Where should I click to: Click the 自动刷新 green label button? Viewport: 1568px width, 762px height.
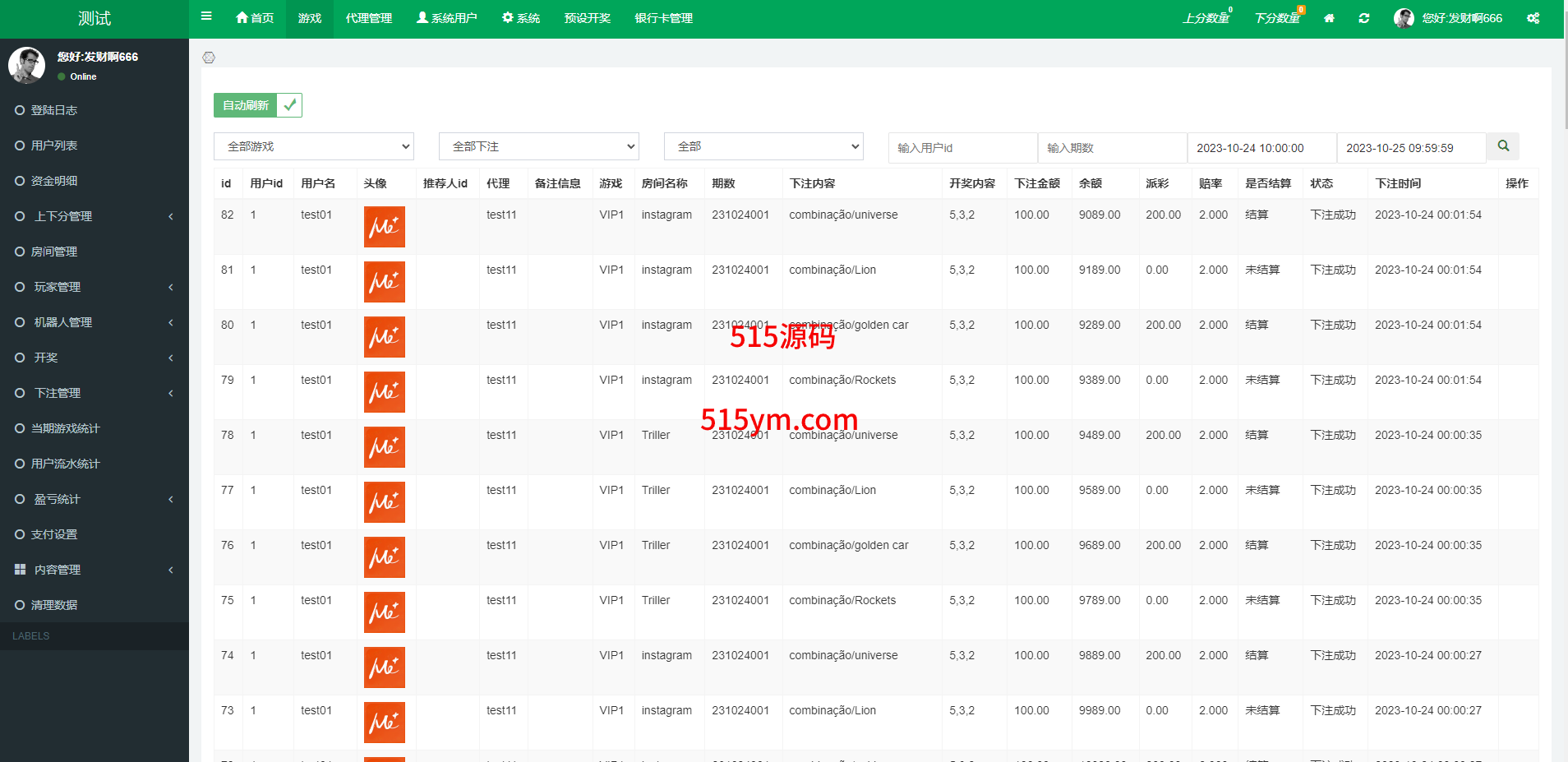coord(246,105)
